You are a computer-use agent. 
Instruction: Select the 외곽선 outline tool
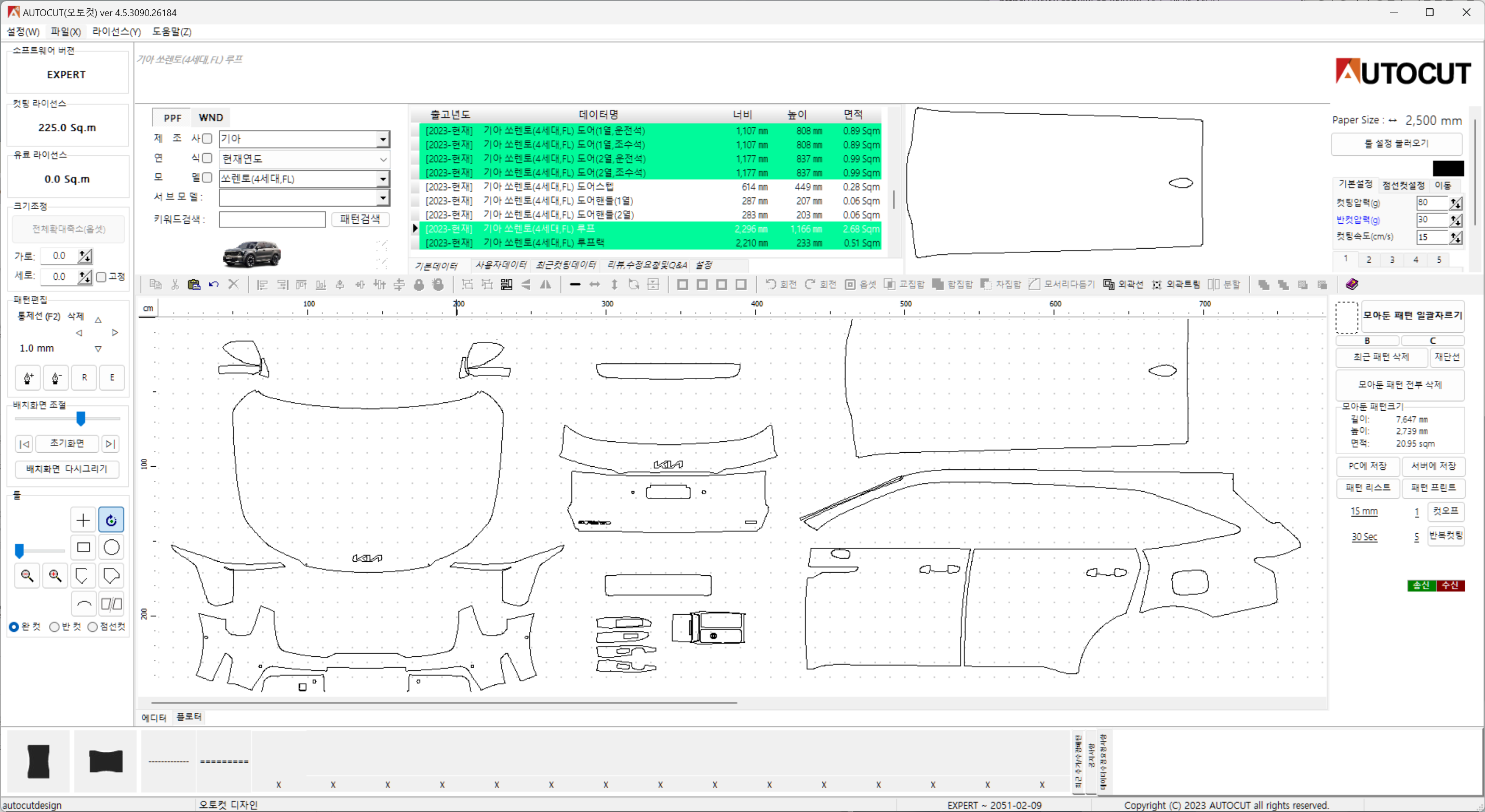1123,284
